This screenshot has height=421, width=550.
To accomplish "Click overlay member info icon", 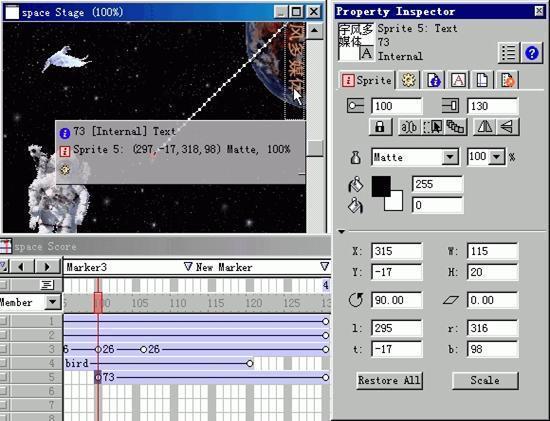I will pyautogui.click(x=65, y=133).
